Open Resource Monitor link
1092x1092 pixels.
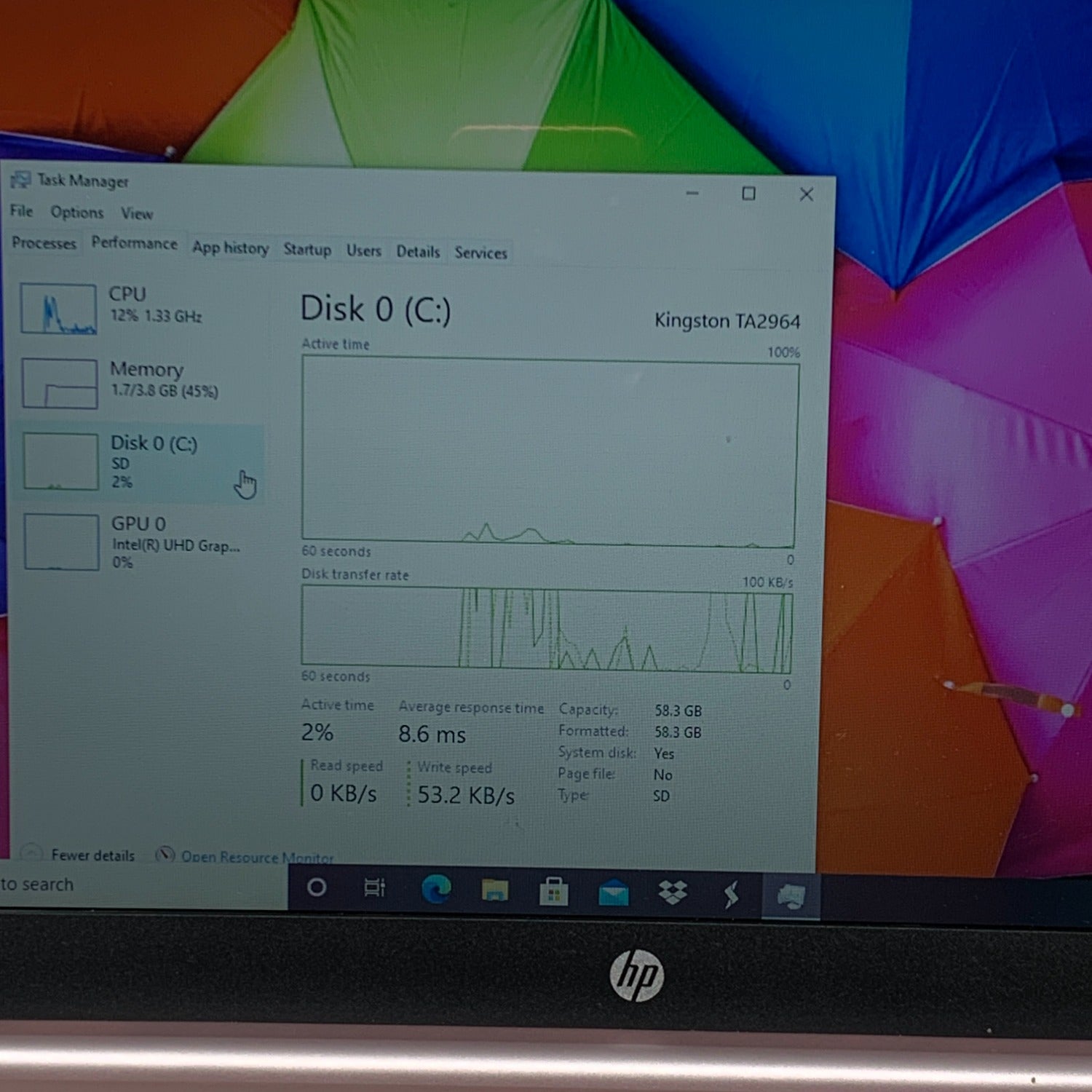click(256, 858)
